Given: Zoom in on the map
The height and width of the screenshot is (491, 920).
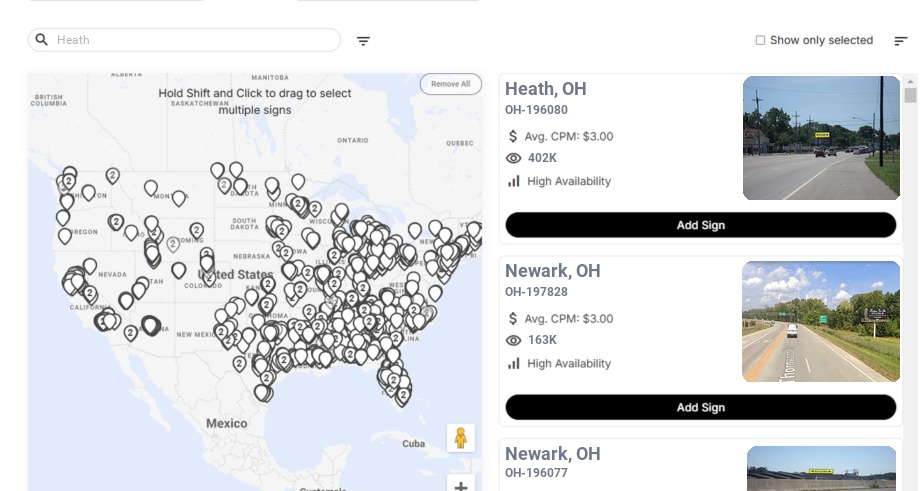Looking at the screenshot, I should (x=460, y=487).
